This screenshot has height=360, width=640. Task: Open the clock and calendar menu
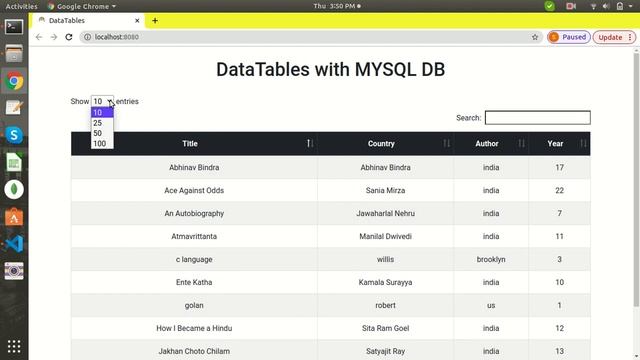tap(337, 6)
